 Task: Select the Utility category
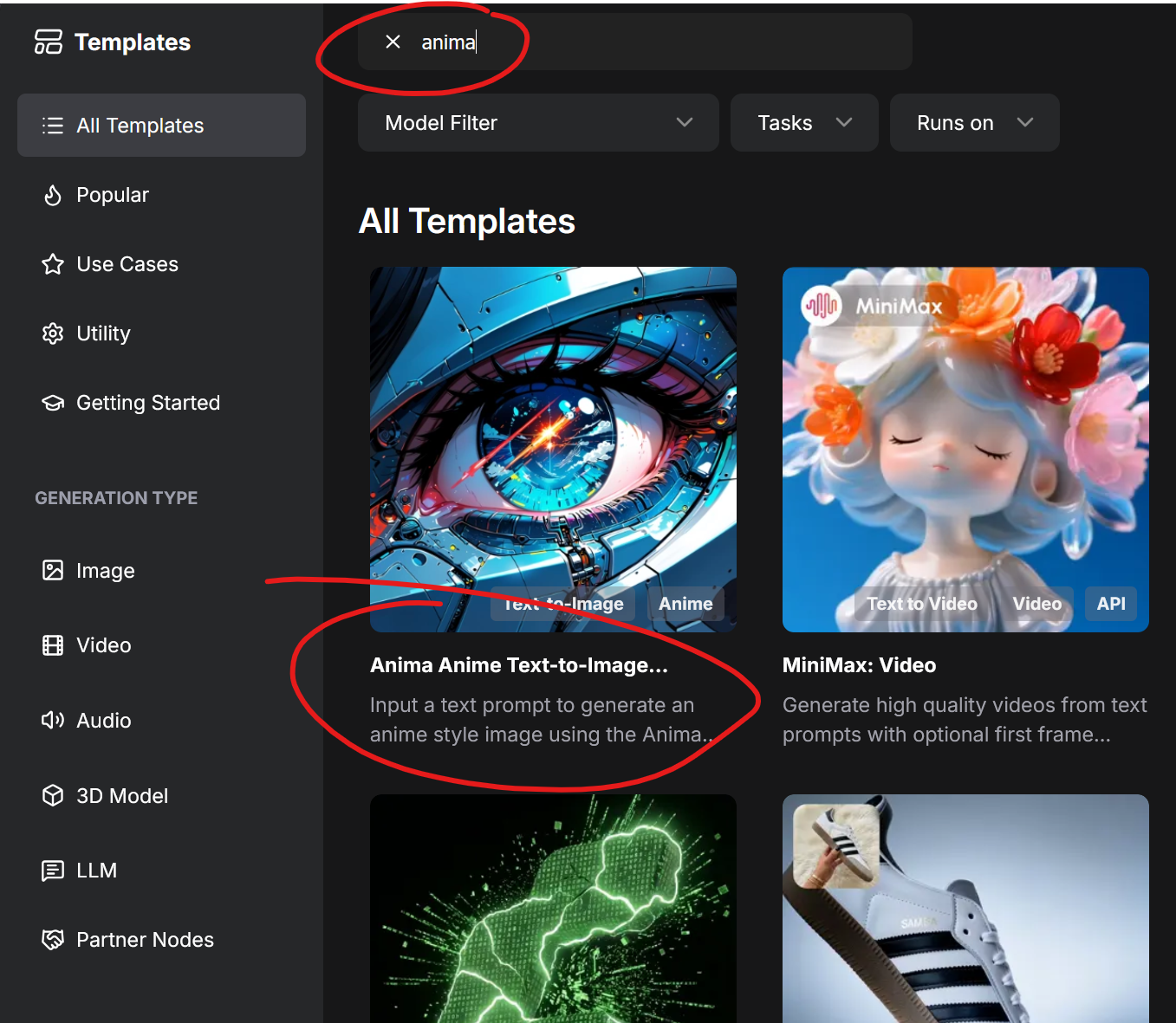[161, 333]
